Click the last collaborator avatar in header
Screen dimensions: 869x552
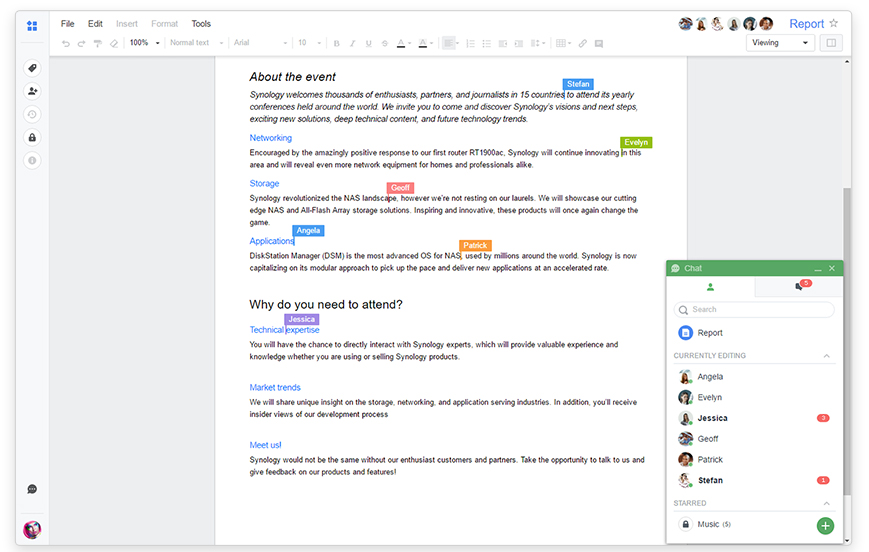click(x=766, y=24)
